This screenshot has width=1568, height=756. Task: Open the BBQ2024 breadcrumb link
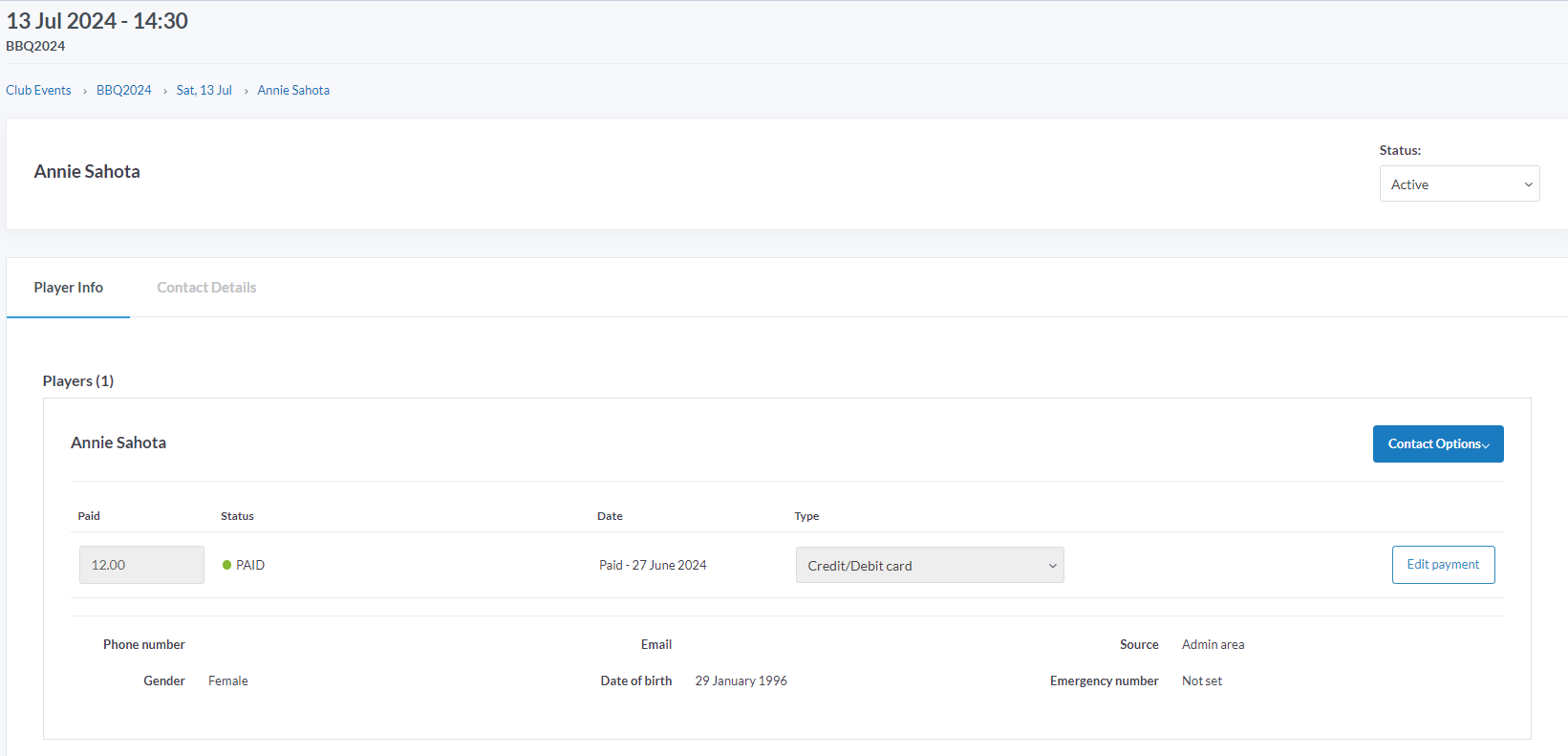pyautogui.click(x=123, y=90)
